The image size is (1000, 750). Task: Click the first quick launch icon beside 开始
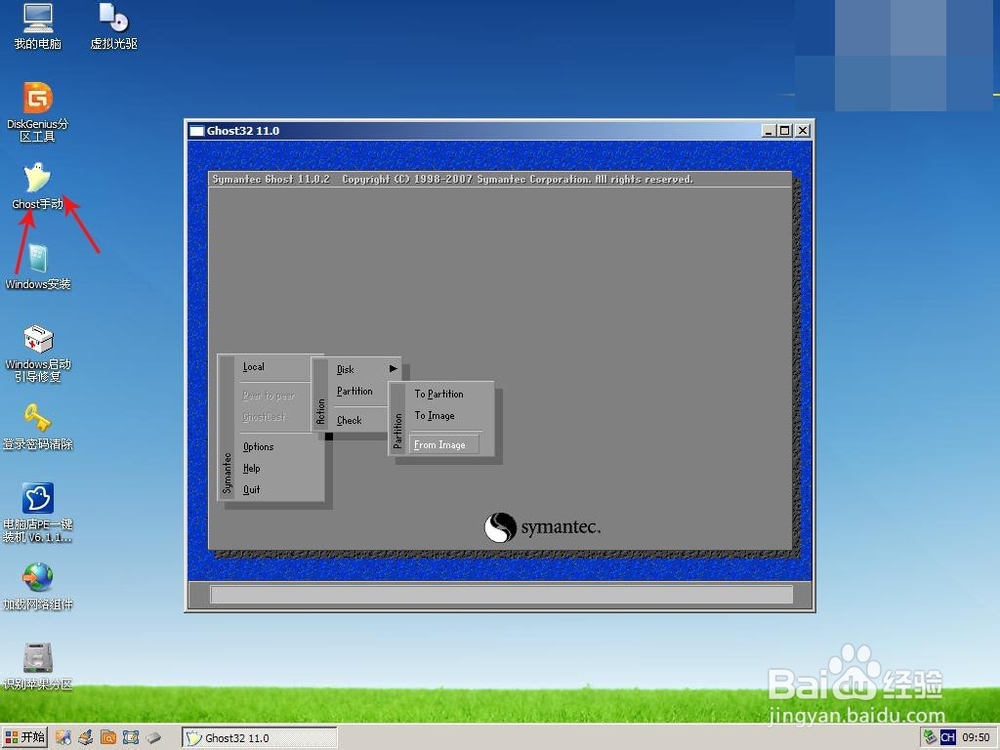[x=63, y=738]
